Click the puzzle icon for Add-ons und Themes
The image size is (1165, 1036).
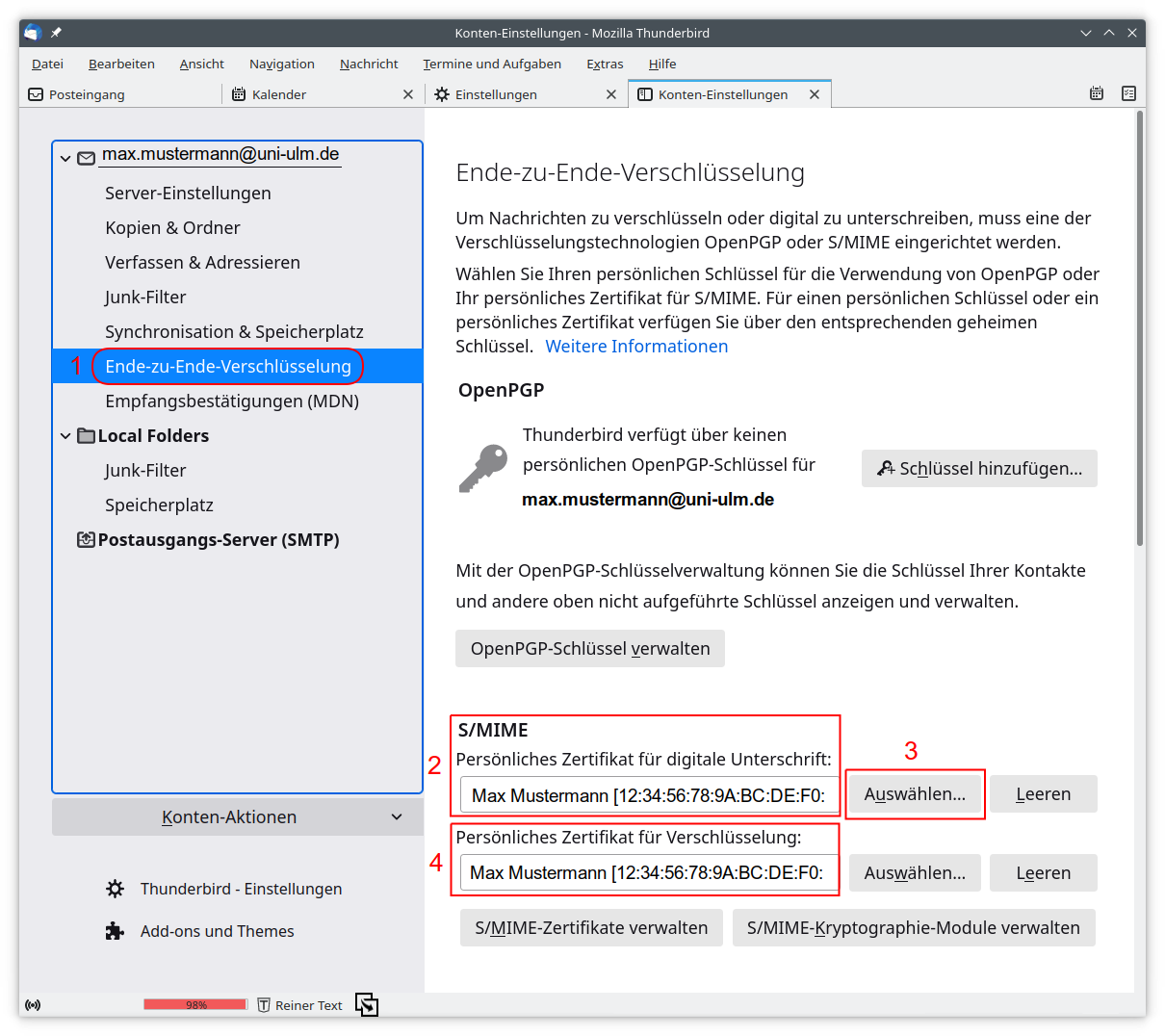(x=115, y=931)
